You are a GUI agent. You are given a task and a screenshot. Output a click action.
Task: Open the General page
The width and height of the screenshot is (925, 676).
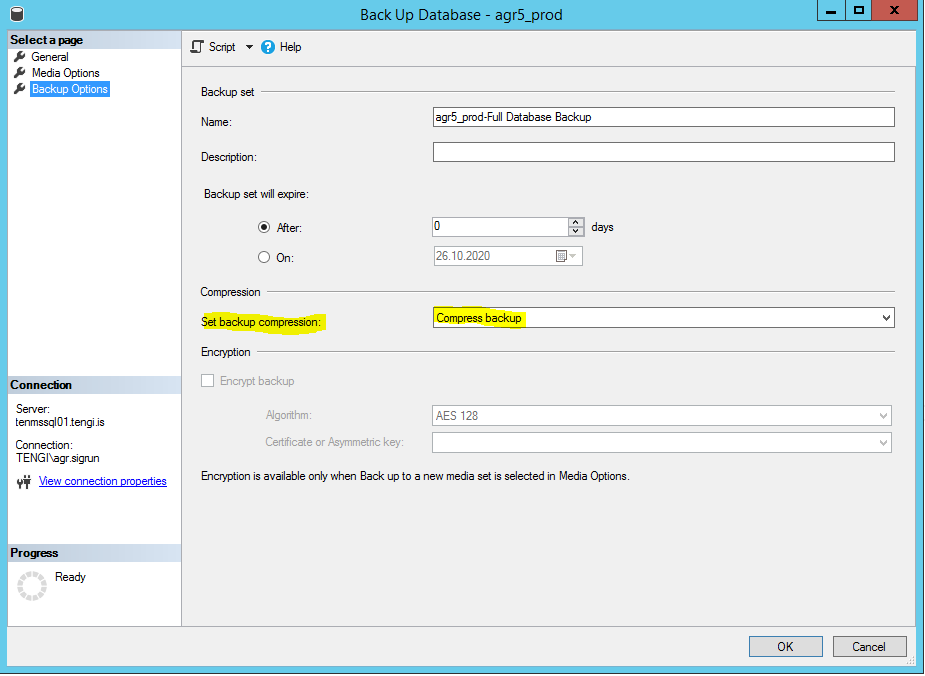click(50, 57)
